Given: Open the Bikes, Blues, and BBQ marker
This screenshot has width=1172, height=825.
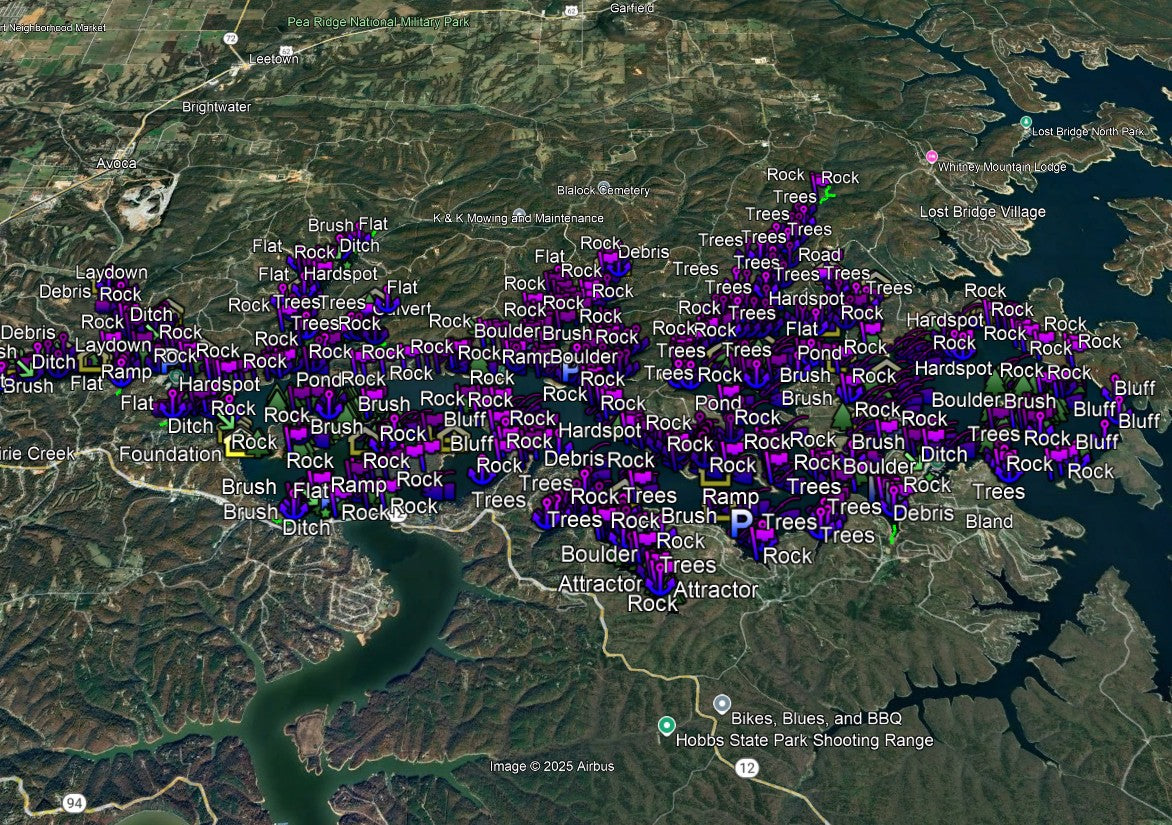Looking at the screenshot, I should click(x=722, y=704).
